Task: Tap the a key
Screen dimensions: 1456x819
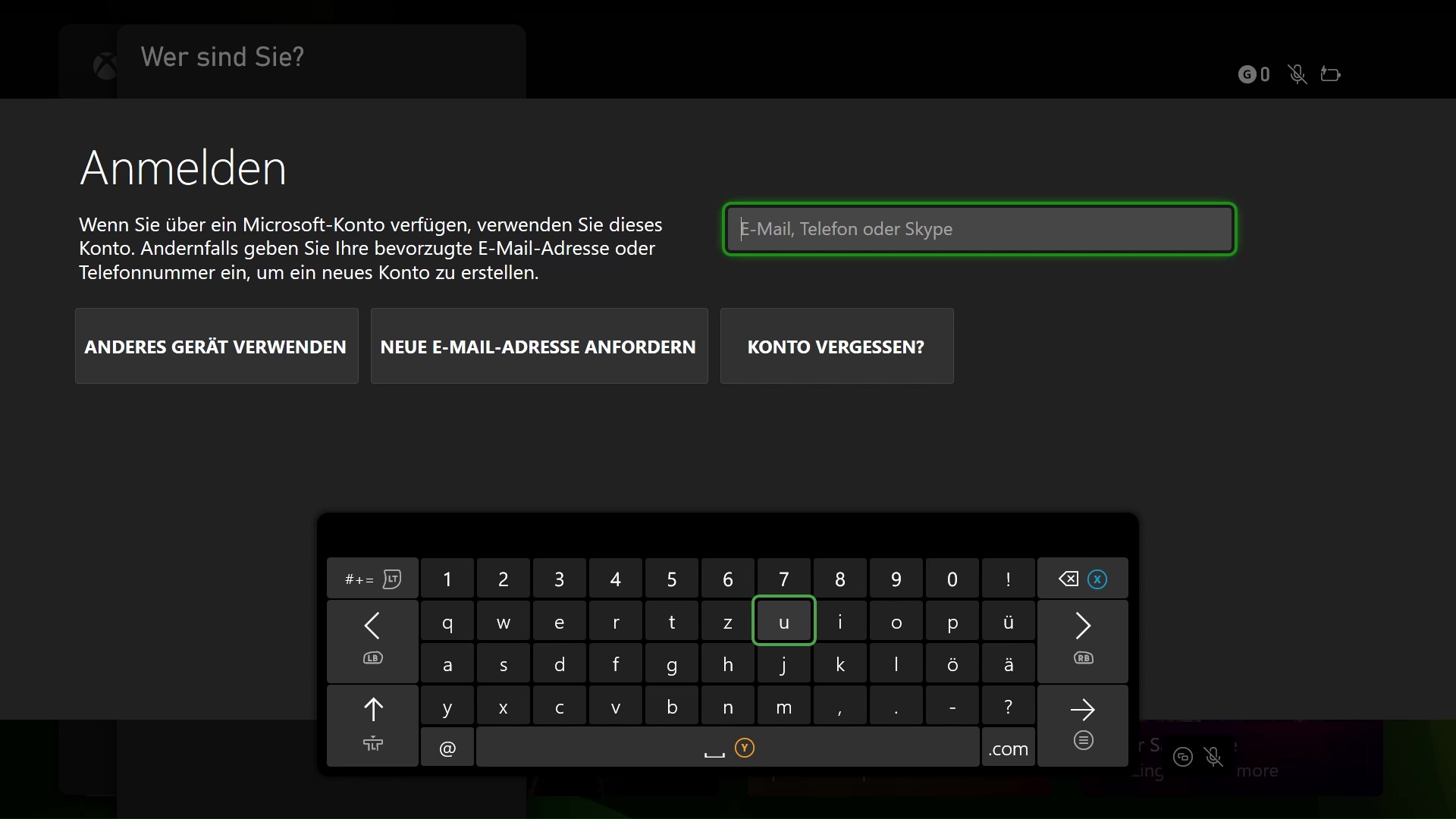Action: click(447, 664)
